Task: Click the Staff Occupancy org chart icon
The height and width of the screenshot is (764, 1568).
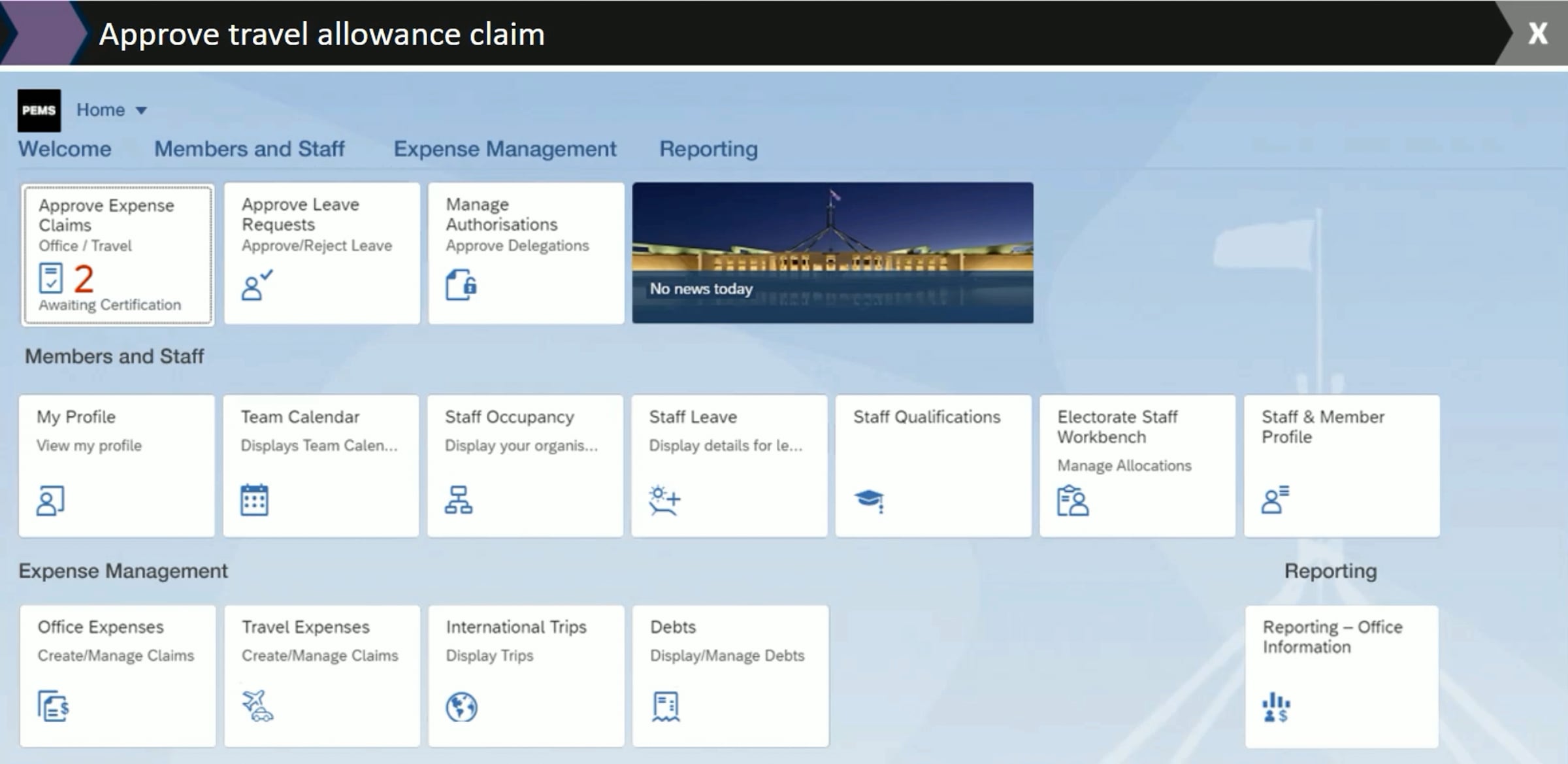Action: point(459,500)
